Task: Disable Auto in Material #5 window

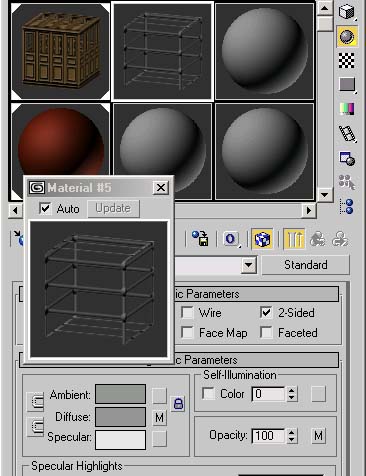Action: pos(45,209)
